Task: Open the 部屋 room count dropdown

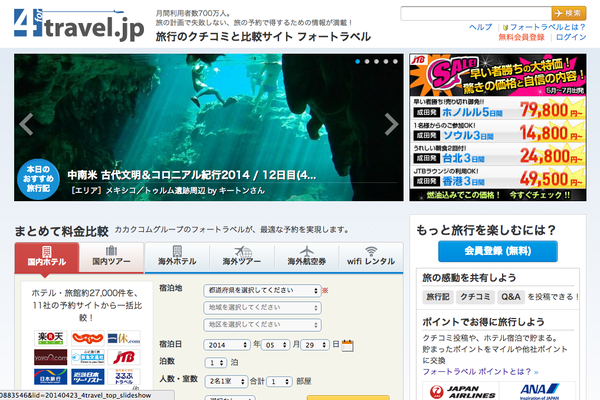Action: [x=279, y=381]
